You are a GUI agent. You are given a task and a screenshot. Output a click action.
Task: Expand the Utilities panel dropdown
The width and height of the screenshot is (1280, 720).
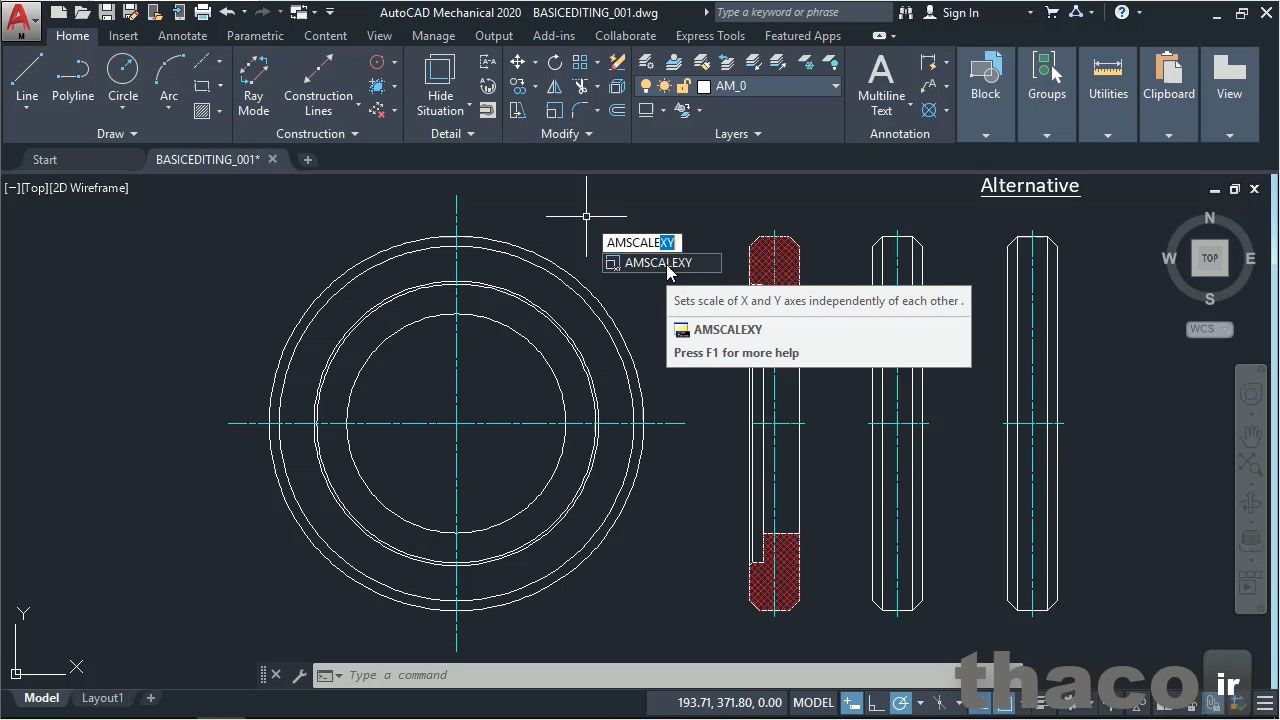[1108, 135]
